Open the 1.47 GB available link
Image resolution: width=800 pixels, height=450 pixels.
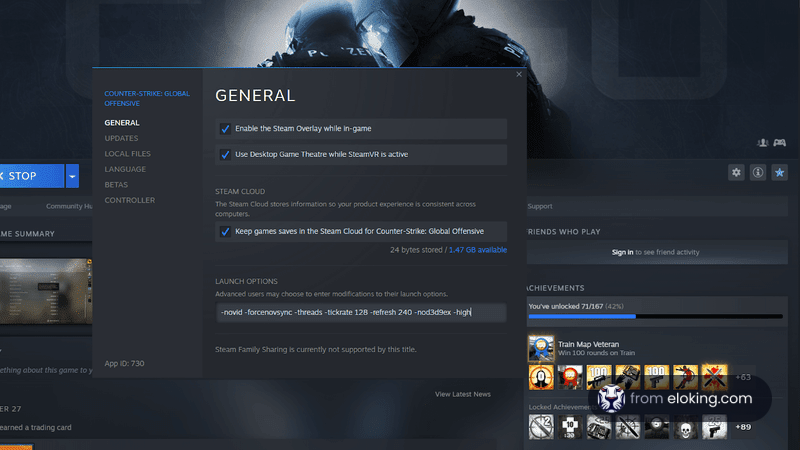point(478,250)
